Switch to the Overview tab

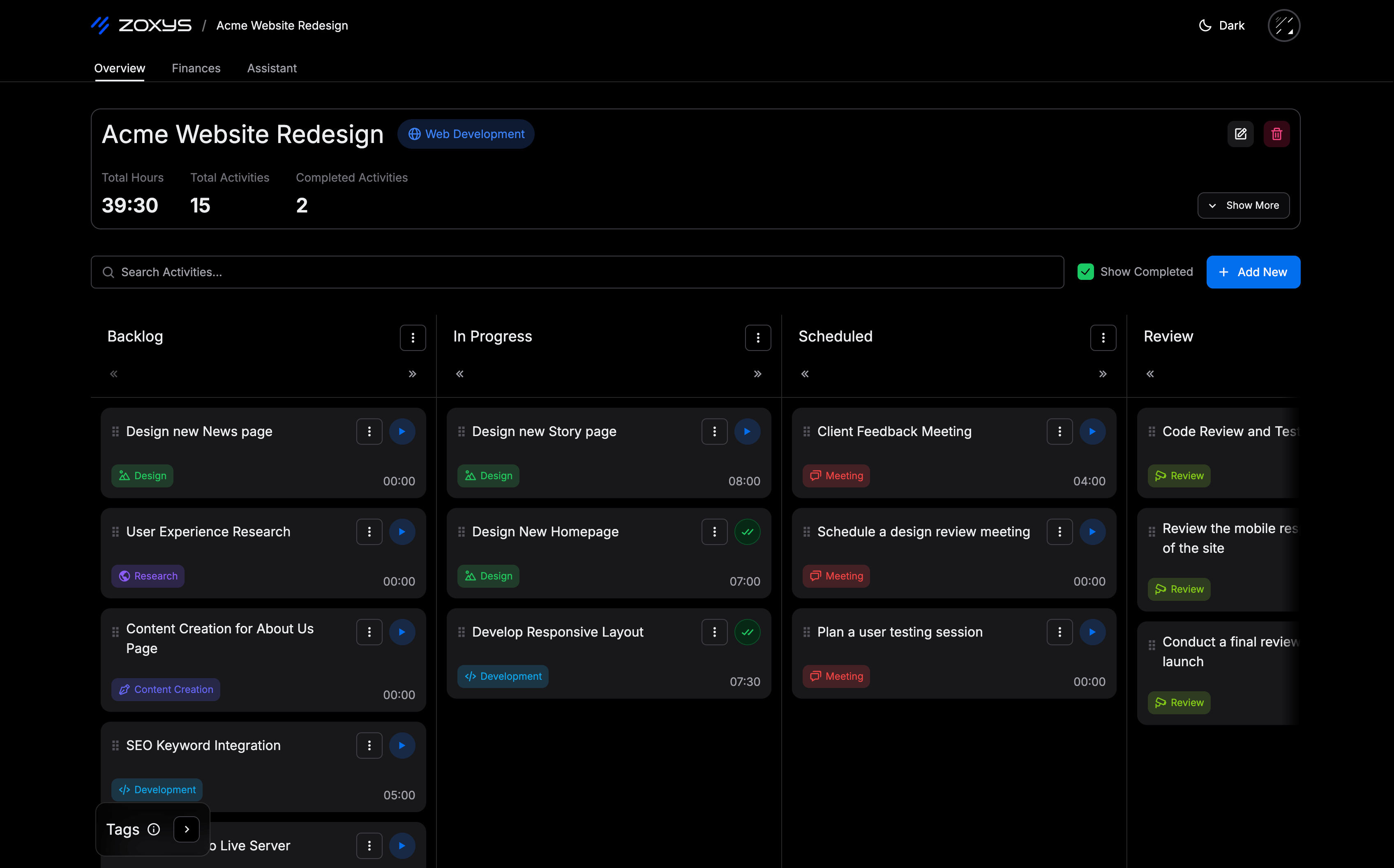pyautogui.click(x=119, y=68)
